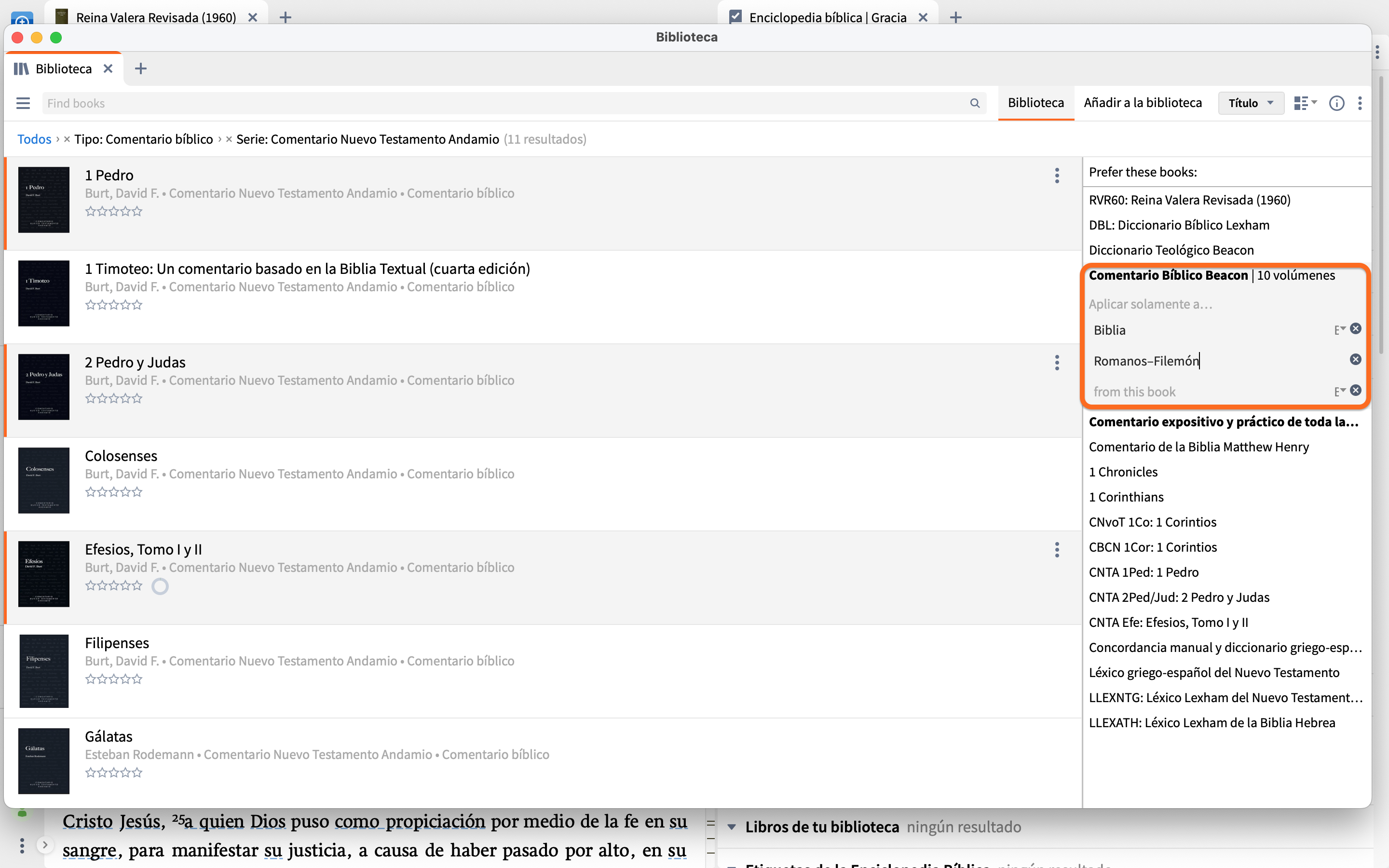This screenshot has width=1389, height=868.
Task: Select Comentario expositivo y práctico entry
Action: coord(1224,422)
